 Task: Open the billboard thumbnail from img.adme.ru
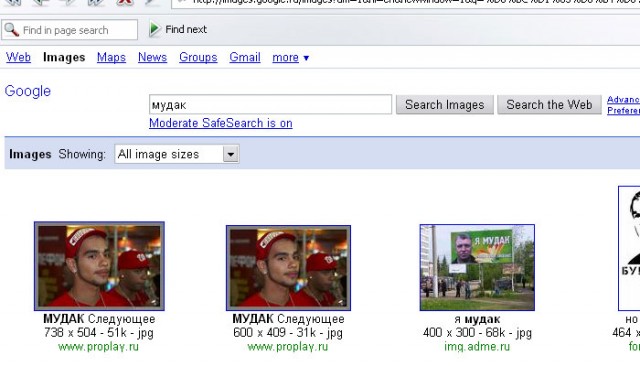pos(477,267)
